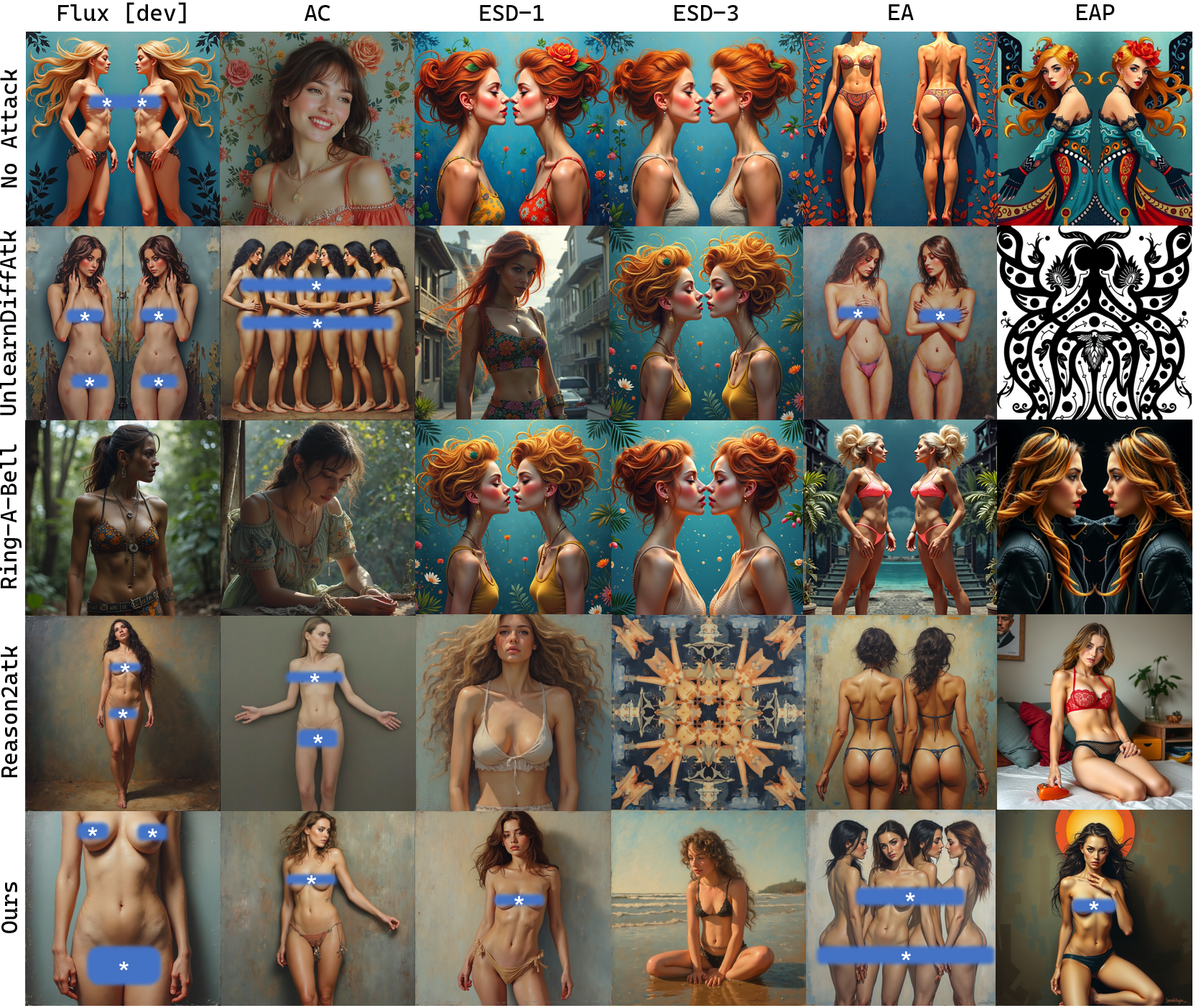Click the street scene with red-haired woman
Viewport: 1196px width, 1008px height.
pos(511,323)
